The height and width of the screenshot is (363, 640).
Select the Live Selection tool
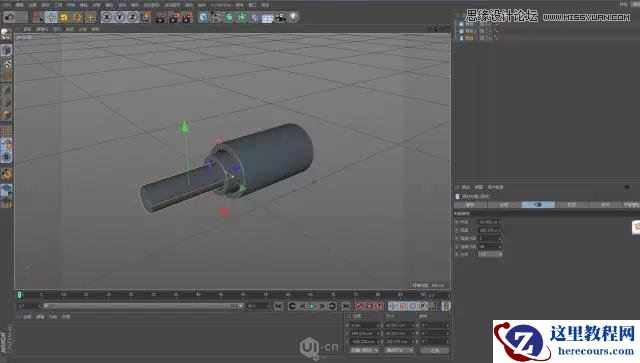pyautogui.click(x=38, y=17)
